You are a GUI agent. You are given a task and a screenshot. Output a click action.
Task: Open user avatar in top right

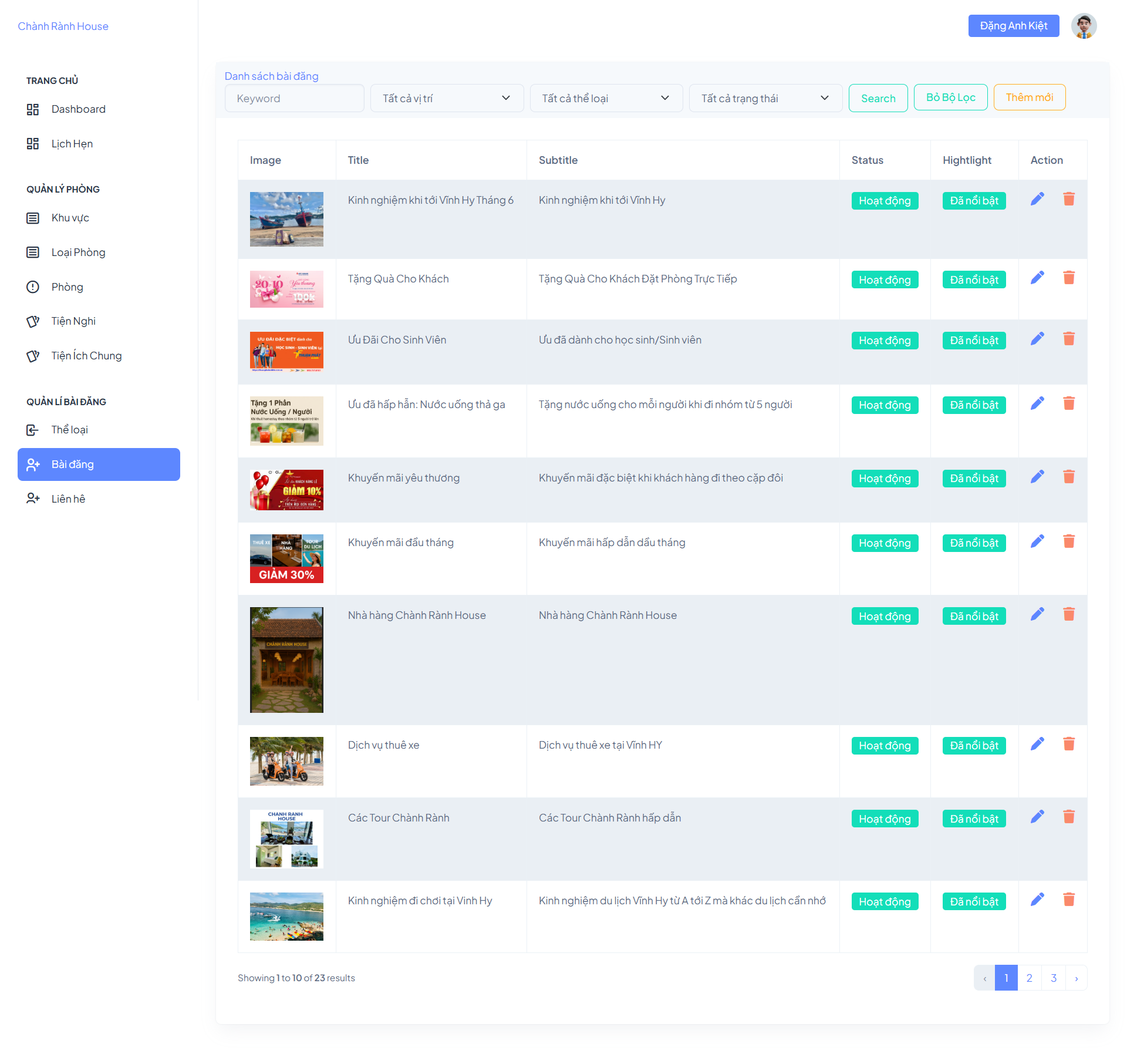pos(1084,26)
